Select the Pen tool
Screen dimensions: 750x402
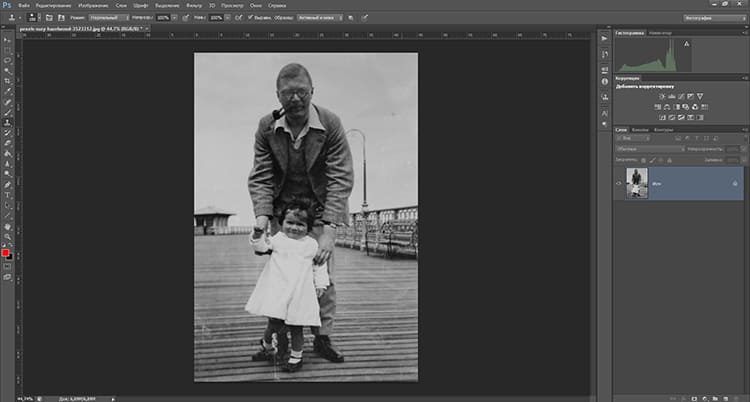[7, 185]
